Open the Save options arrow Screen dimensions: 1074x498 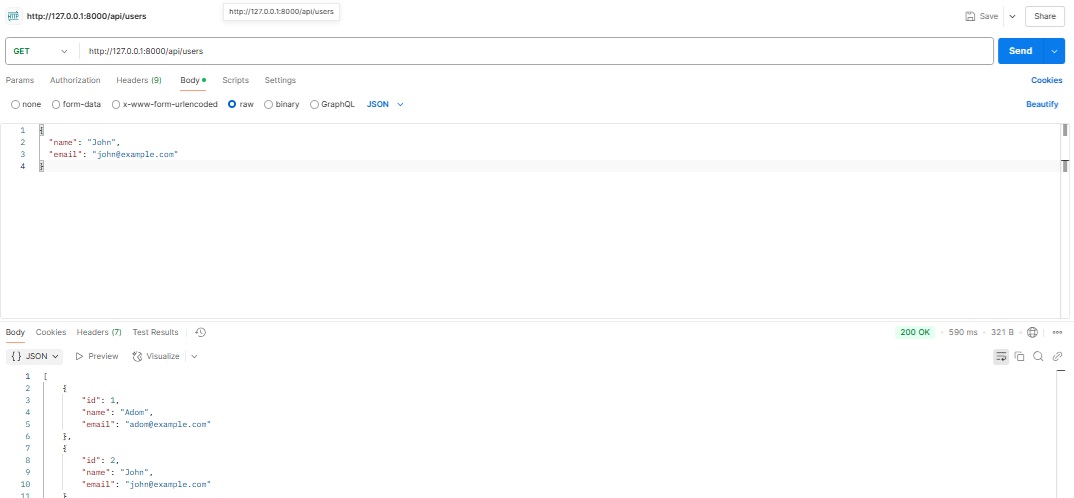coord(1012,16)
